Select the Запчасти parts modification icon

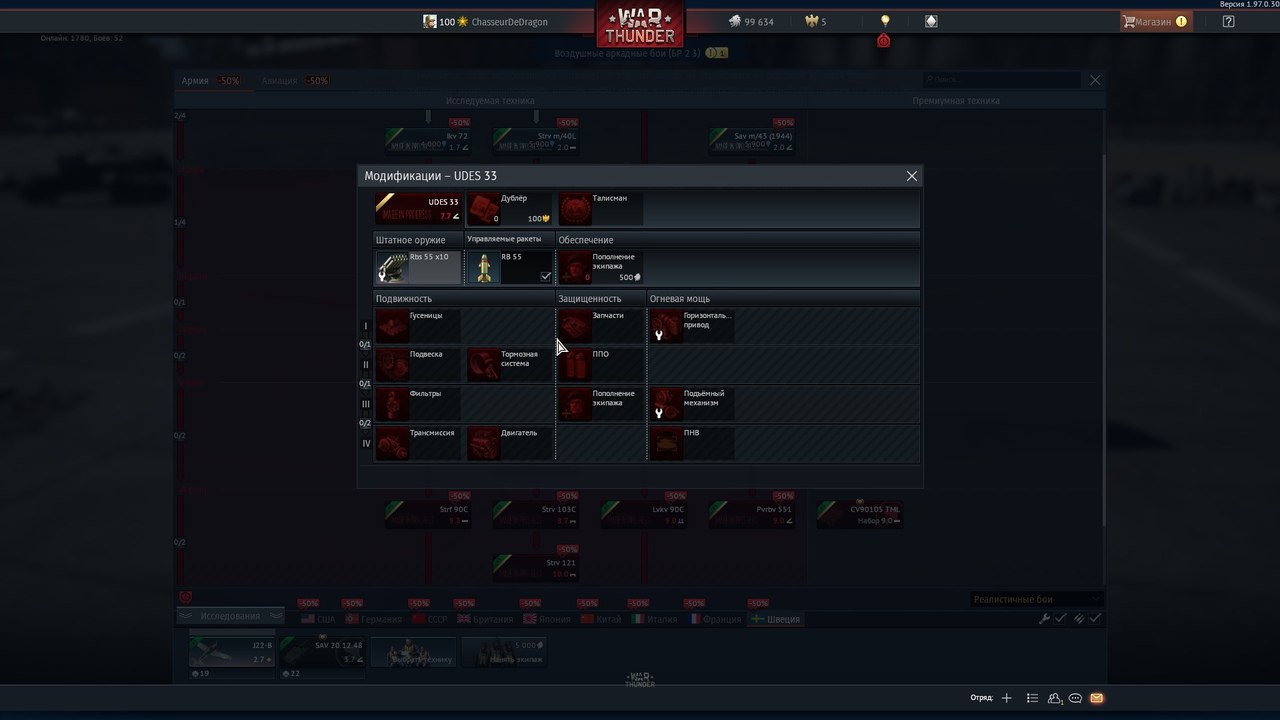575,326
